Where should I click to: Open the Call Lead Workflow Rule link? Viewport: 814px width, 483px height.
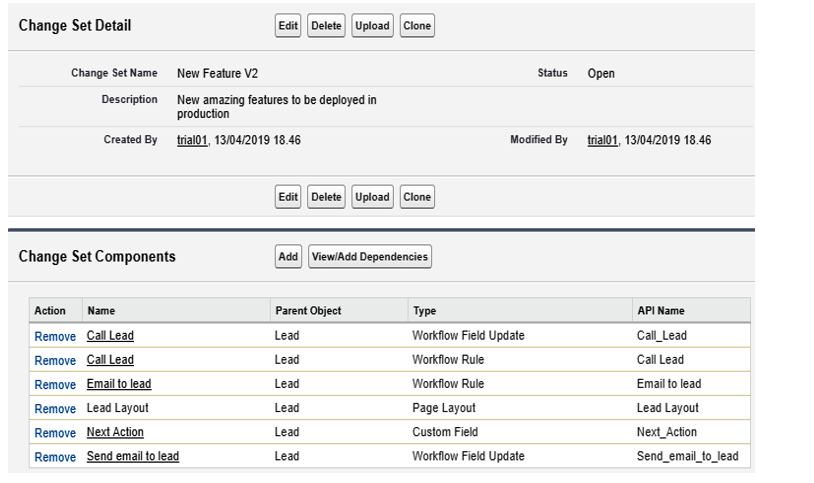(x=110, y=360)
